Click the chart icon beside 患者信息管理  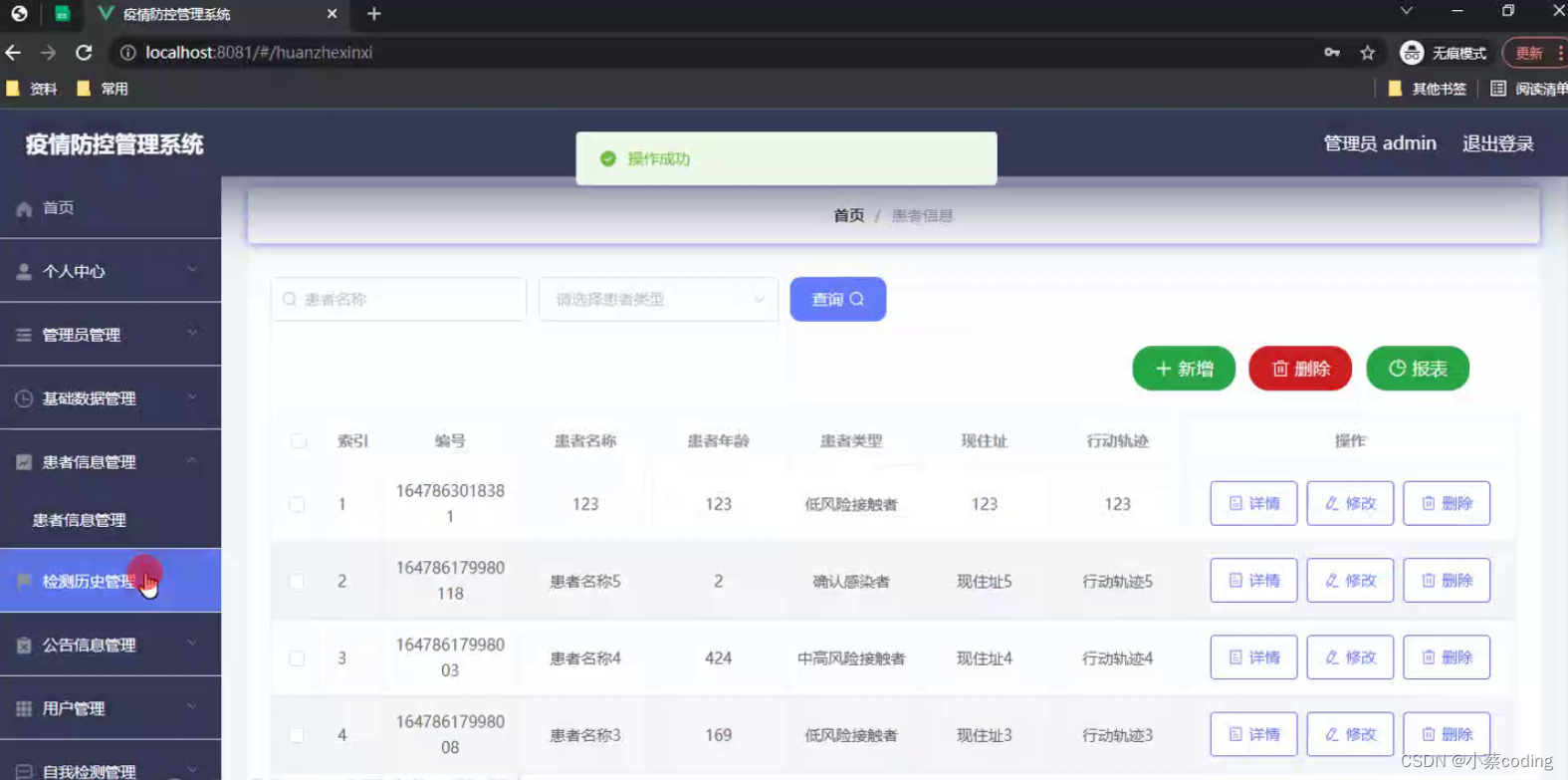[x=24, y=462]
